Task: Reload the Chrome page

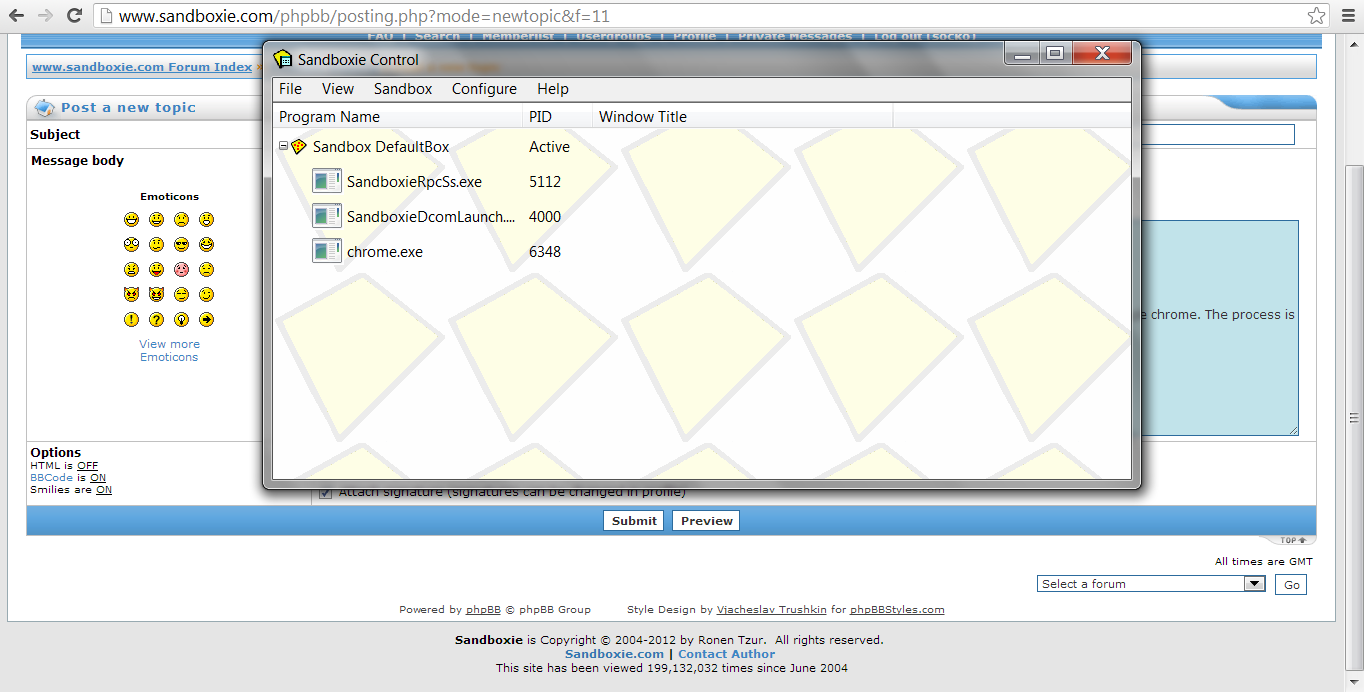Action: (x=74, y=16)
